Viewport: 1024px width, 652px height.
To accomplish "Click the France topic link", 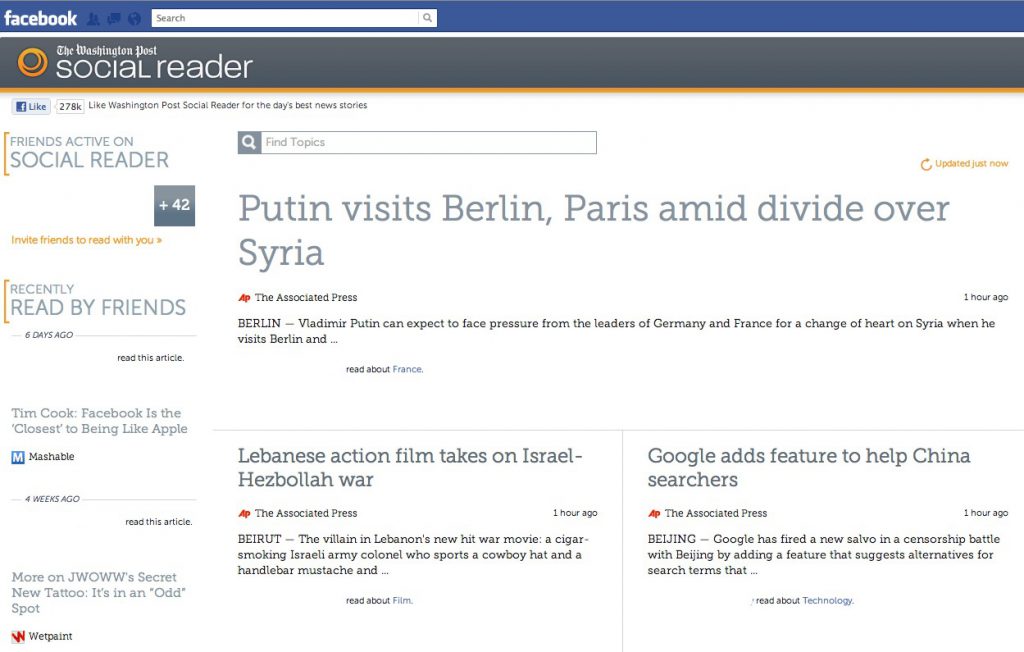I will point(408,369).
